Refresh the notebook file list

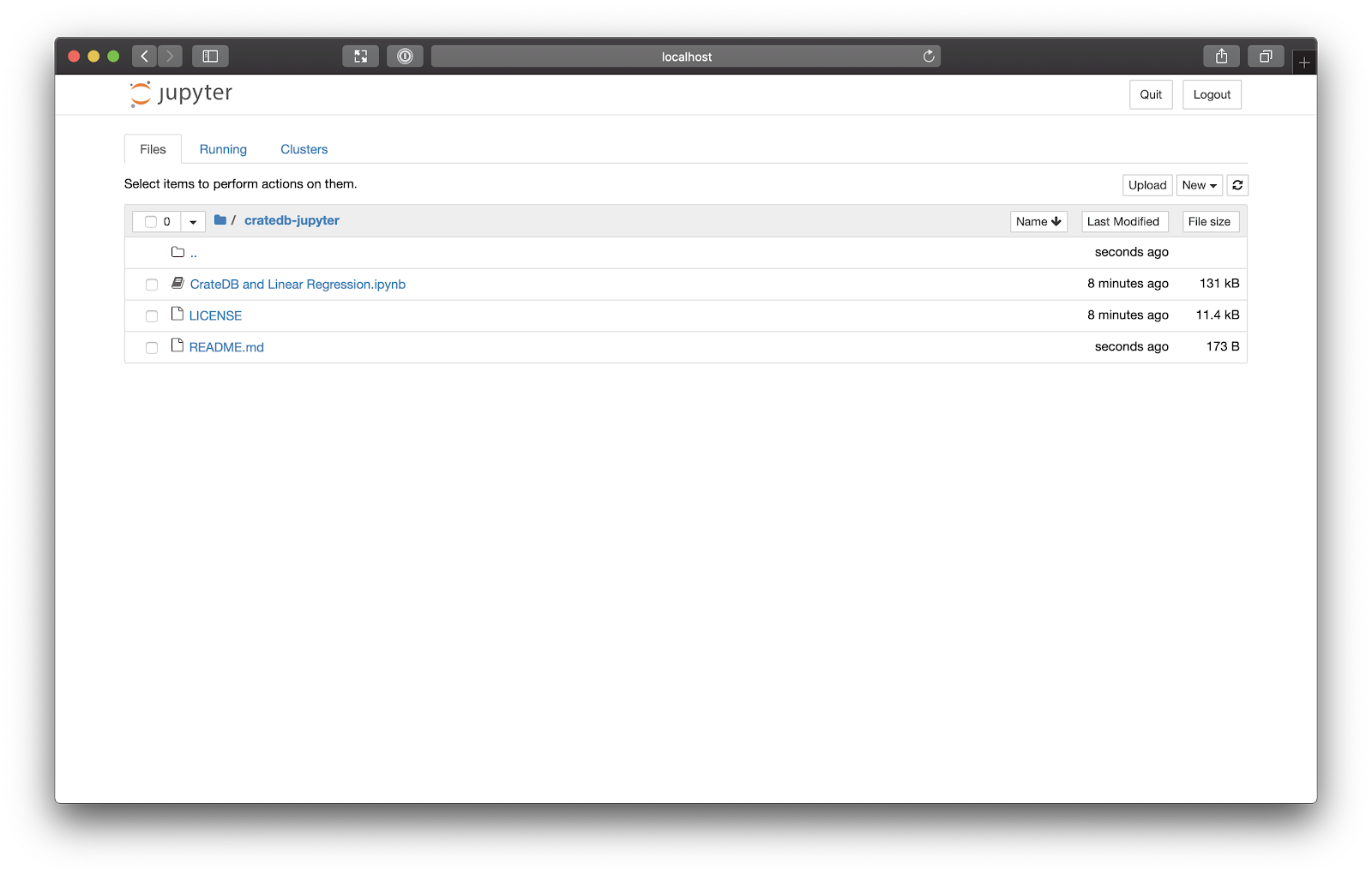point(1237,185)
